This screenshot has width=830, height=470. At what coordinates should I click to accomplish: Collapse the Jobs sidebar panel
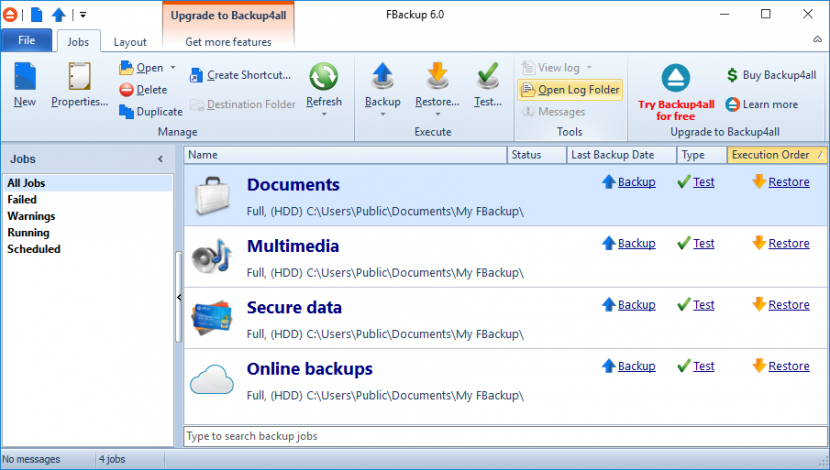(x=160, y=159)
